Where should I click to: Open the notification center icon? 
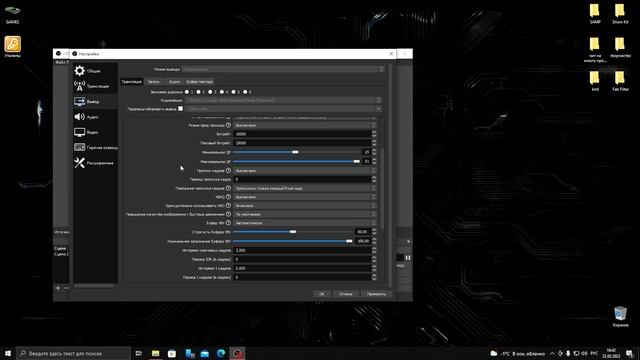click(629, 353)
